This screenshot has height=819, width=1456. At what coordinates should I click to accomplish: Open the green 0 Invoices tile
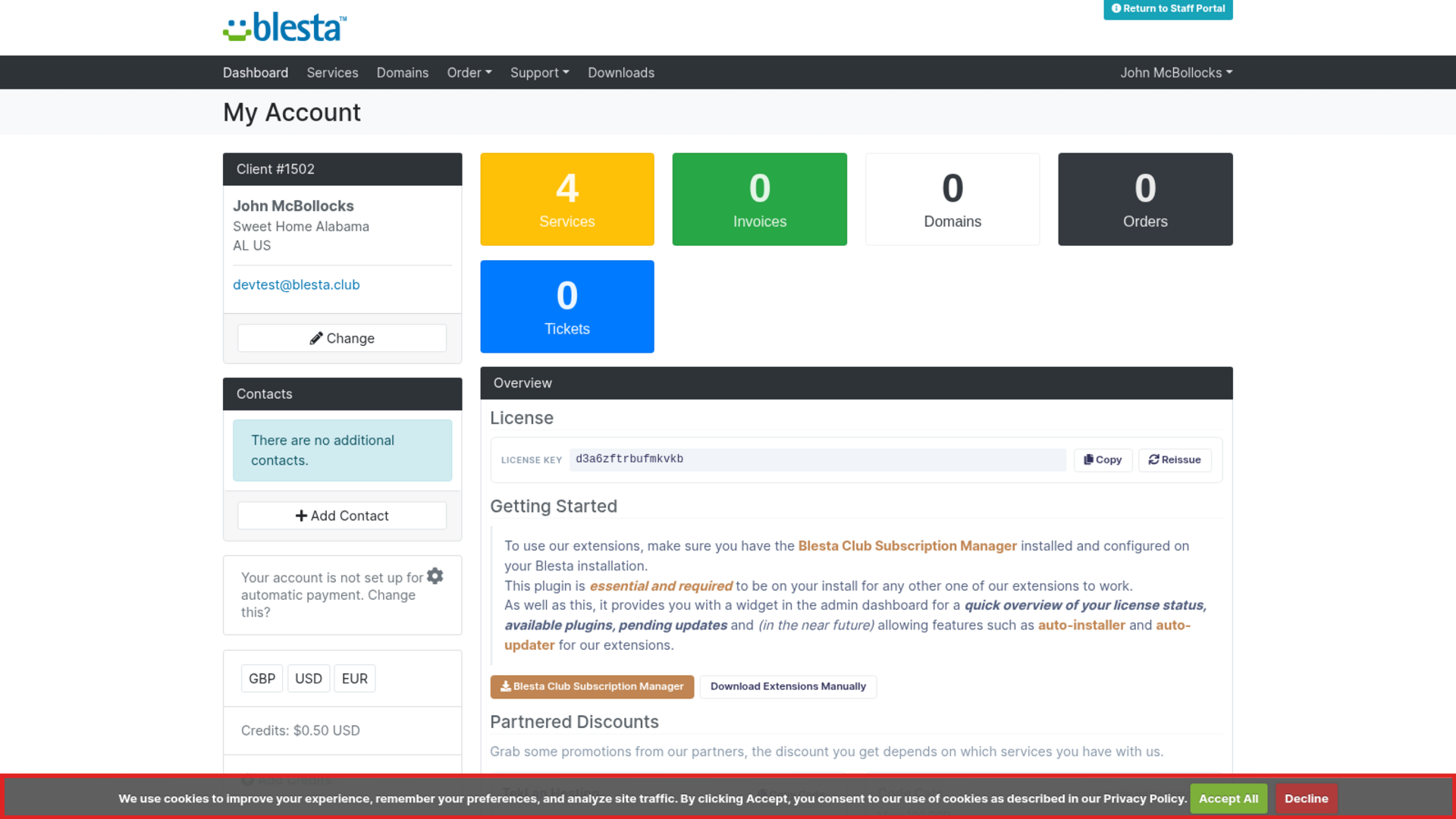coord(760,199)
